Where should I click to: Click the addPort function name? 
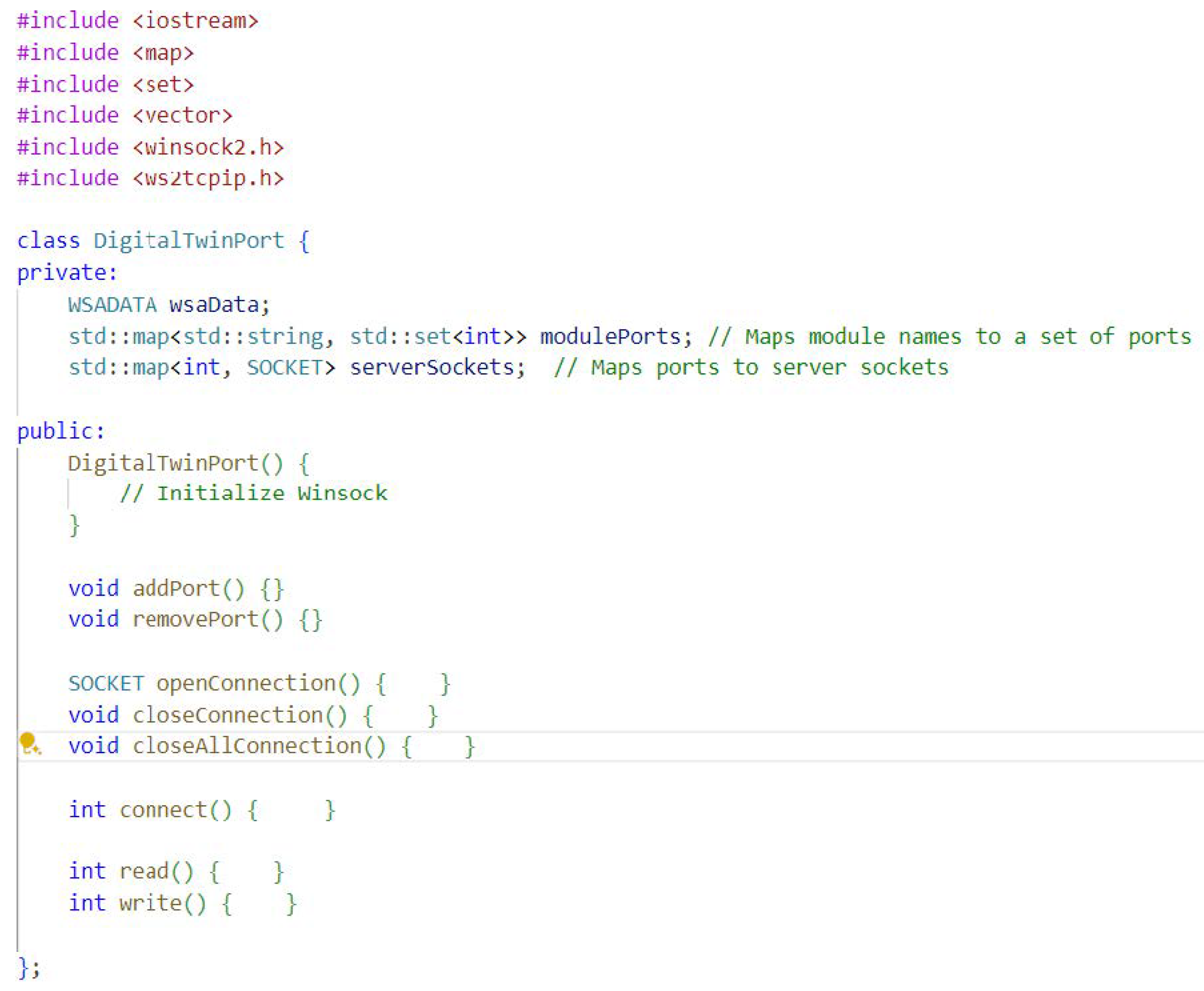[x=176, y=588]
